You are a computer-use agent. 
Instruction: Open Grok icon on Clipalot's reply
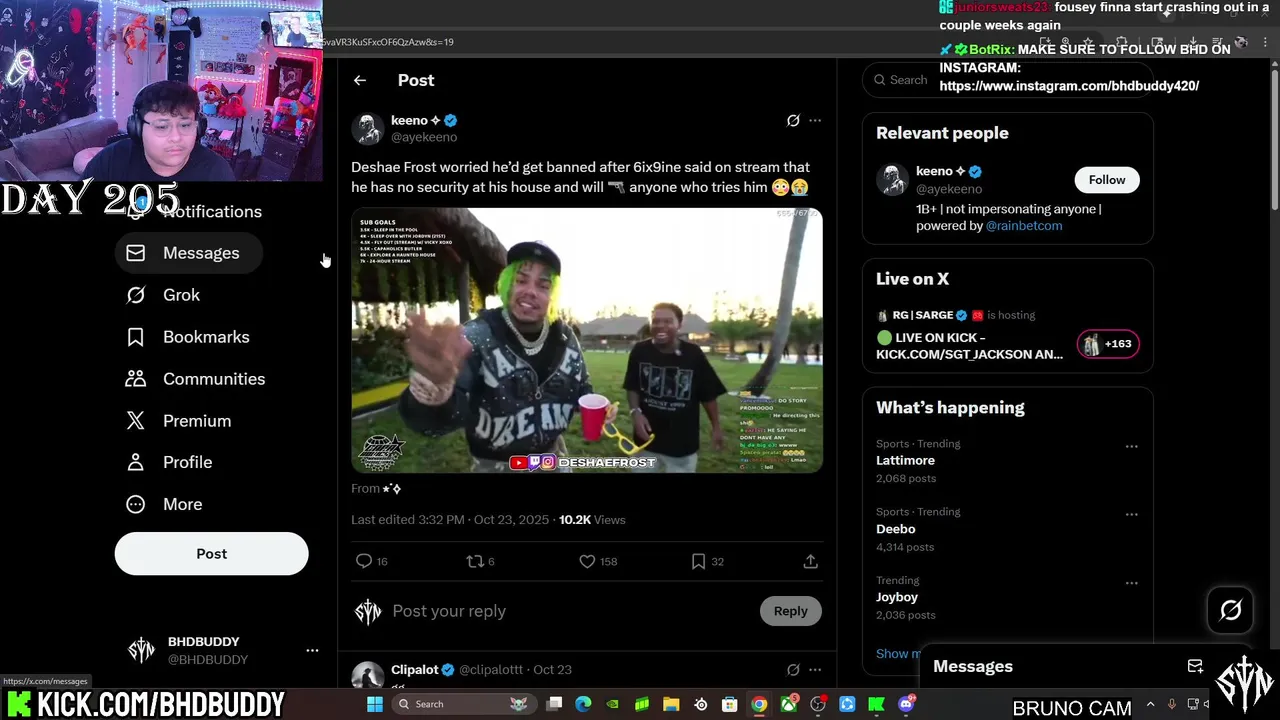793,669
